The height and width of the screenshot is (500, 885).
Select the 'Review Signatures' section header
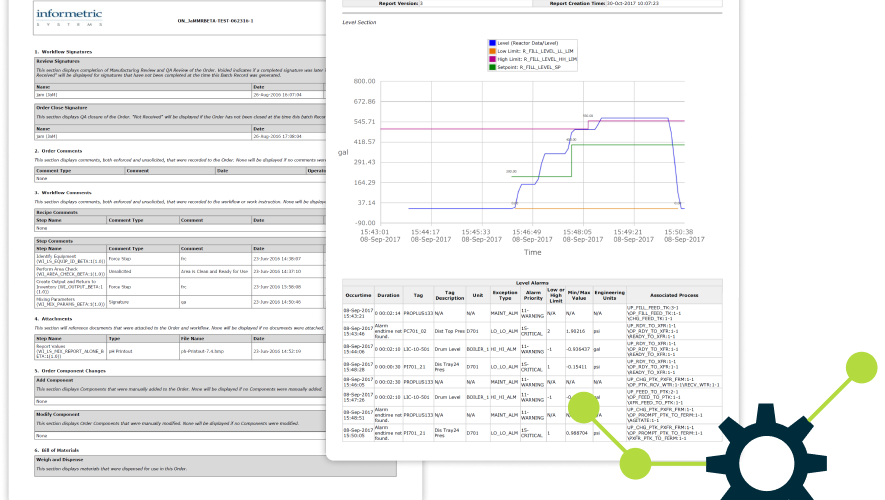(58, 61)
